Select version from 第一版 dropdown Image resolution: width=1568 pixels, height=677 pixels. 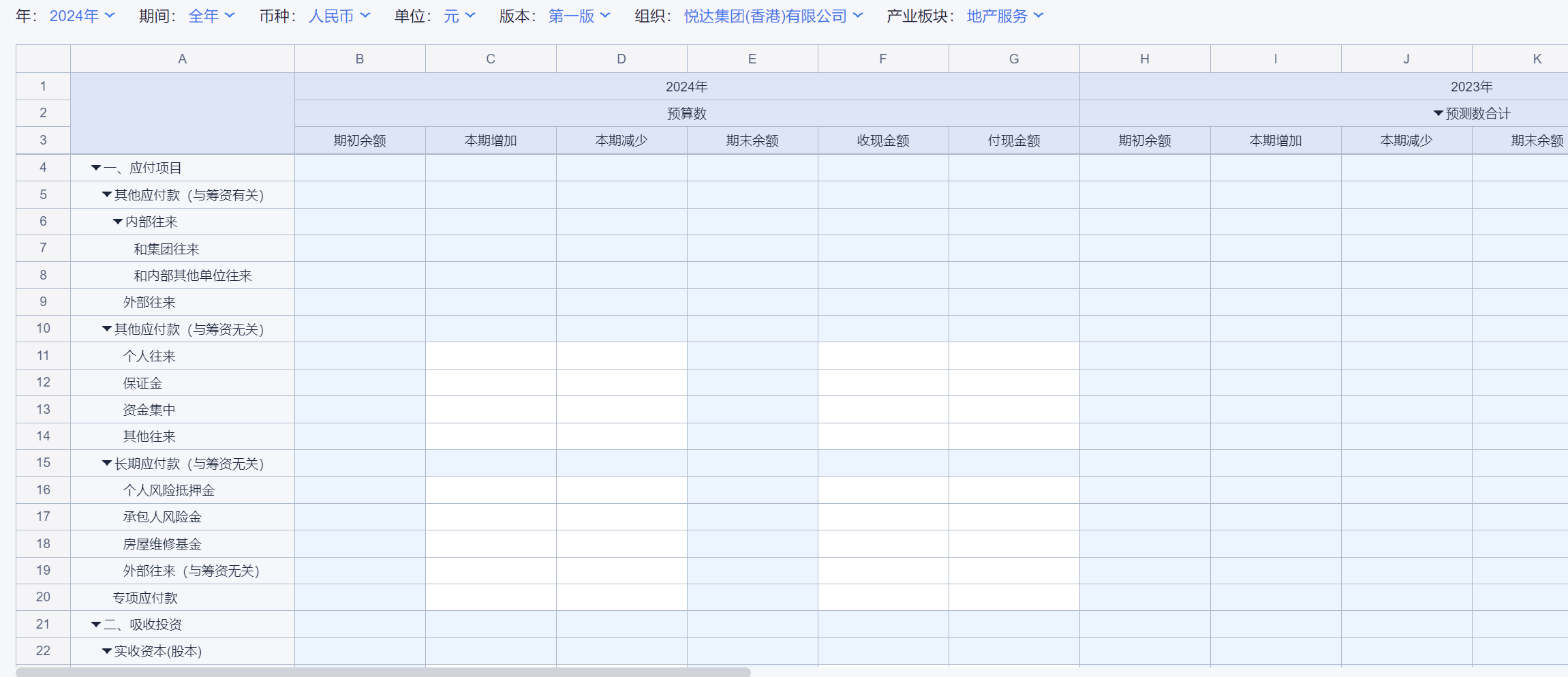(579, 16)
